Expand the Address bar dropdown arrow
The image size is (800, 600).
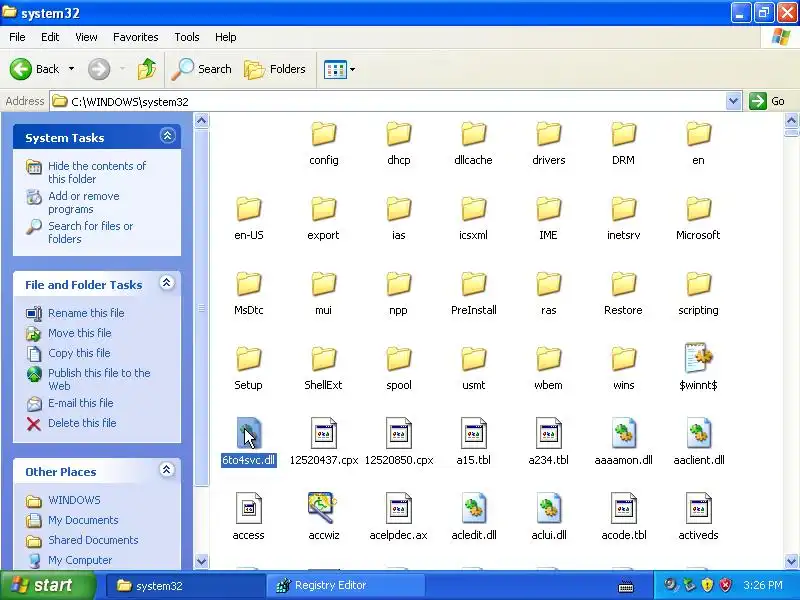(x=733, y=101)
